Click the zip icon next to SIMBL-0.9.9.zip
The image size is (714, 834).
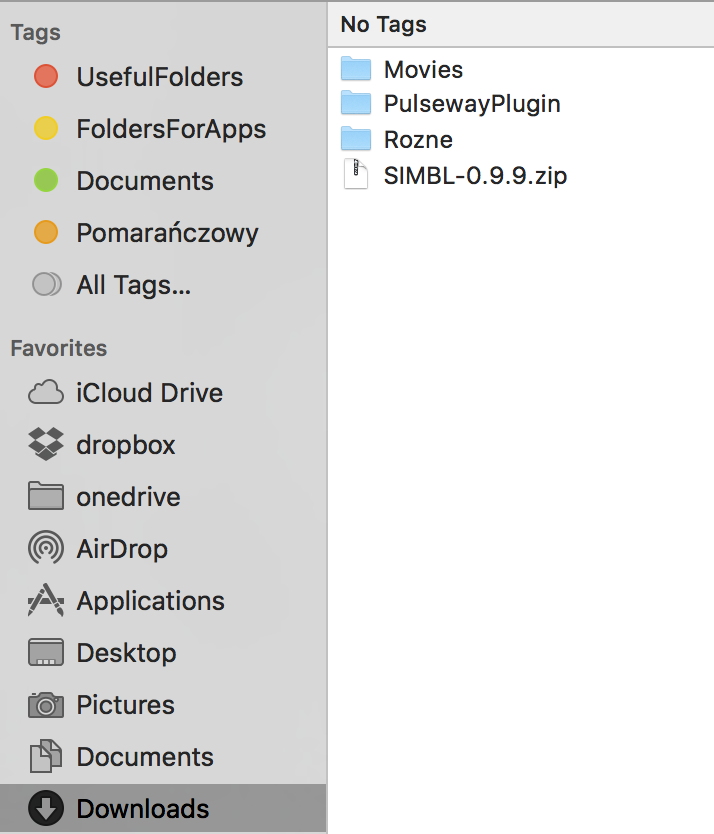pos(356,174)
